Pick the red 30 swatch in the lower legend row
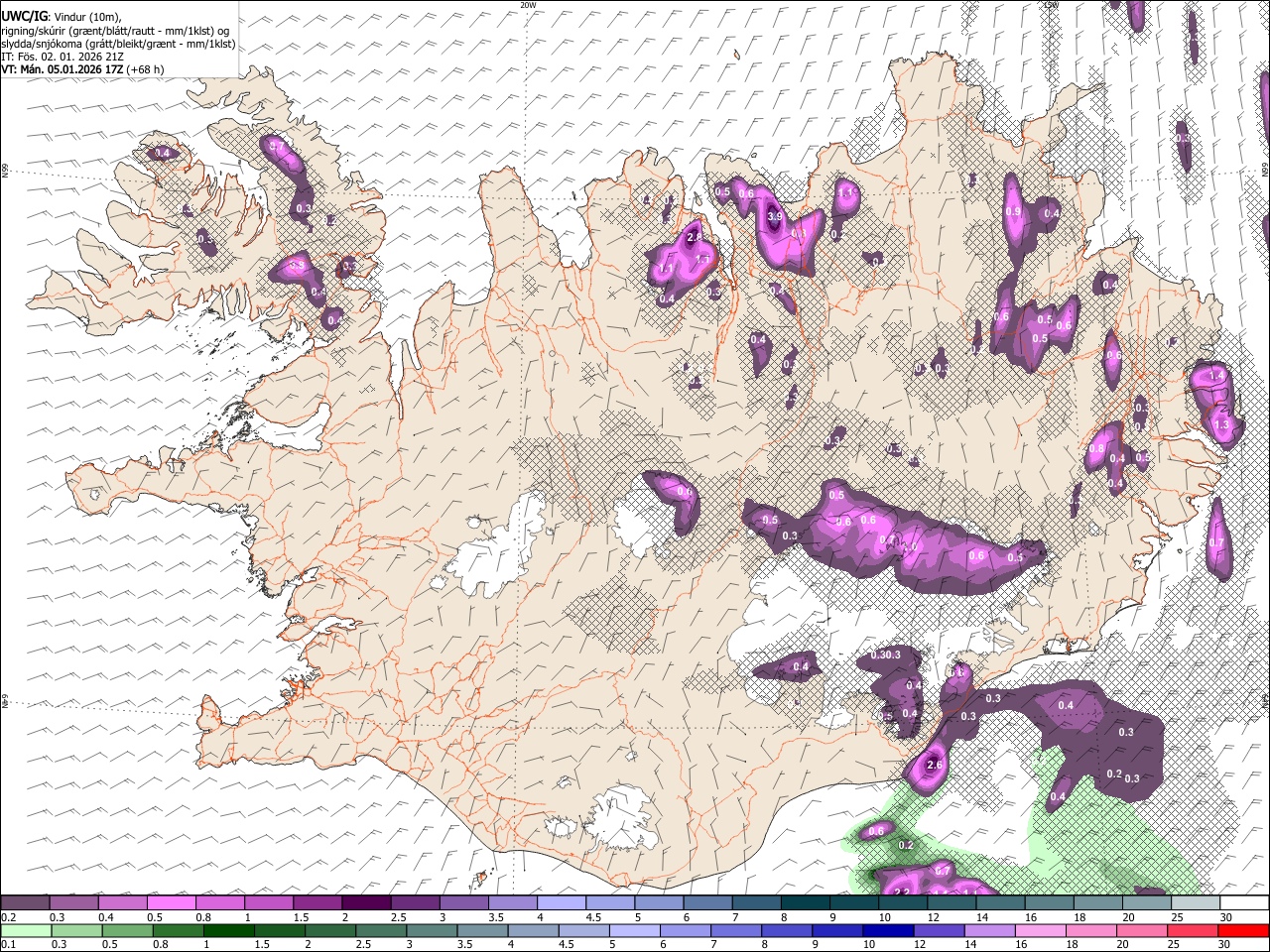1270x952 pixels. click(1243, 930)
